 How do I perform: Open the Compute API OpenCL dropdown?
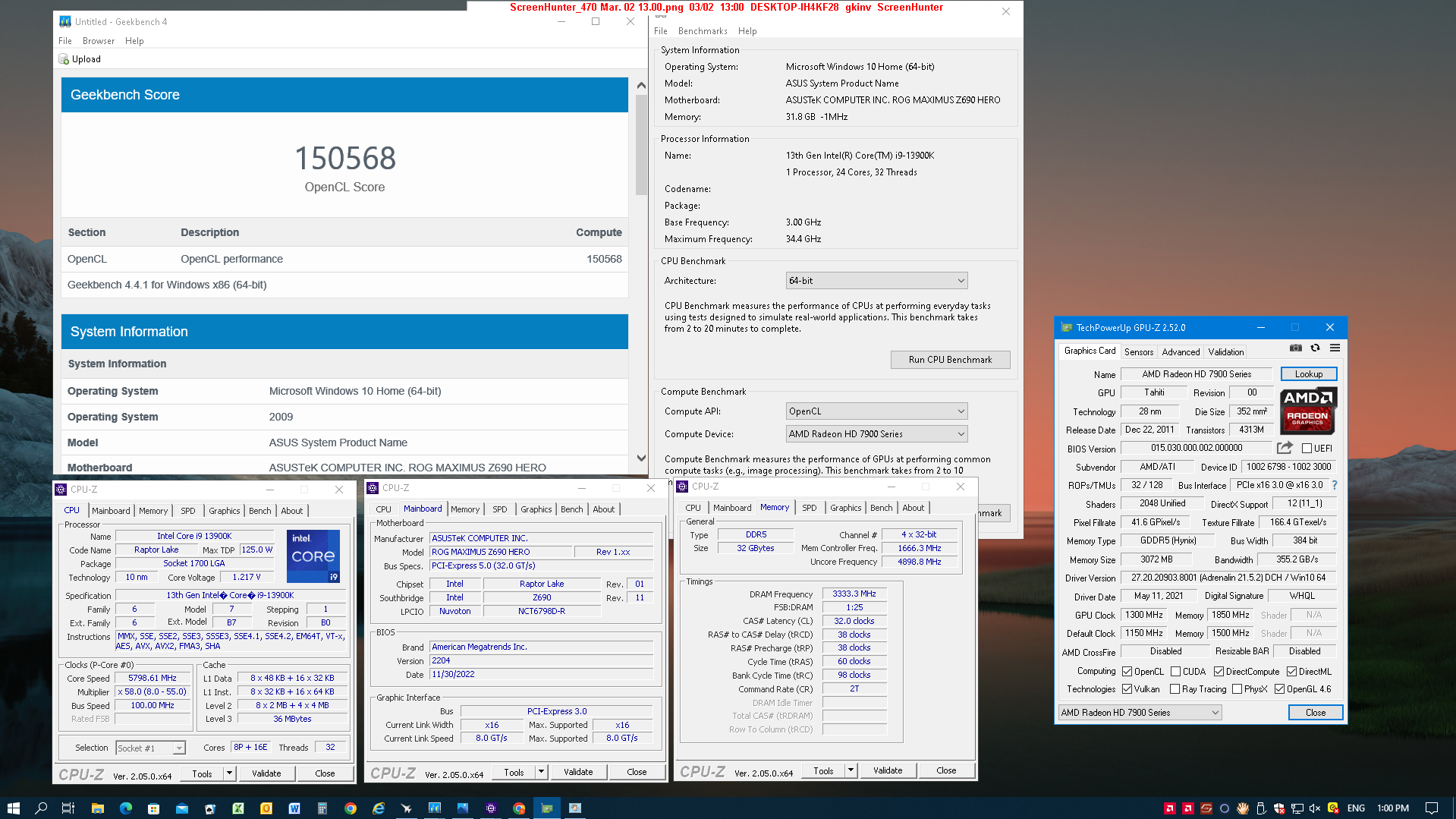876,411
